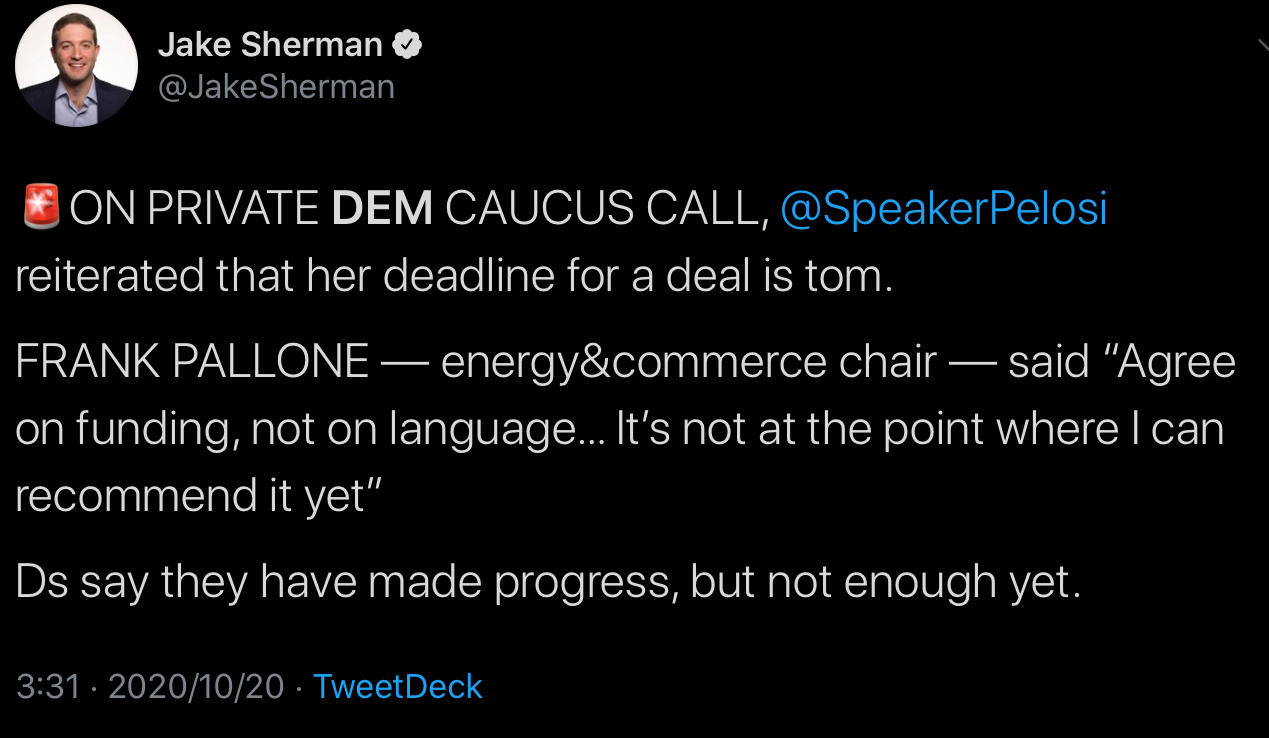Click the "Ds say they have made progress" line
Screen dimensions: 1269x738
coord(345,583)
